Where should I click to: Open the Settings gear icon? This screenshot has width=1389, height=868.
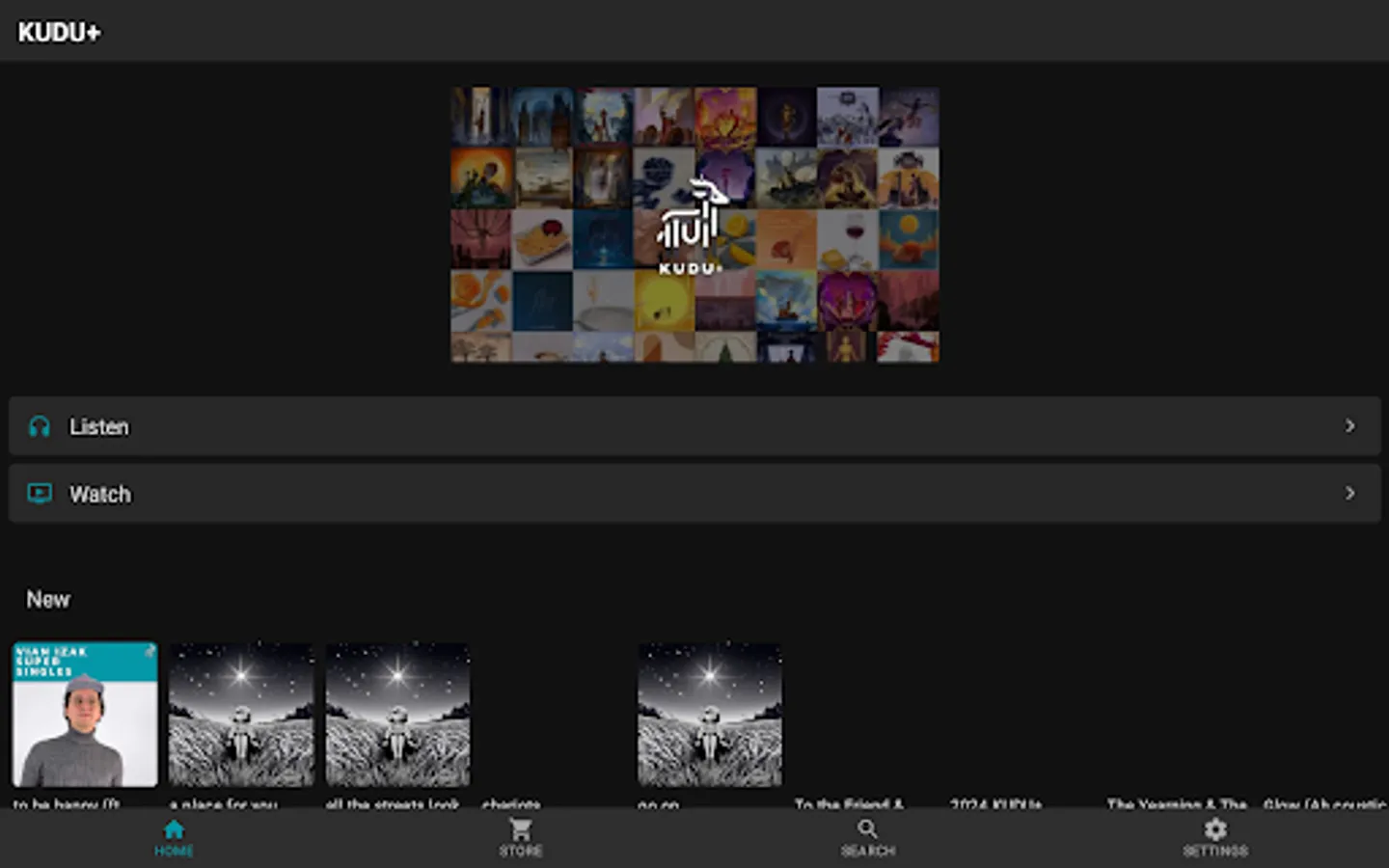pos(1214,827)
